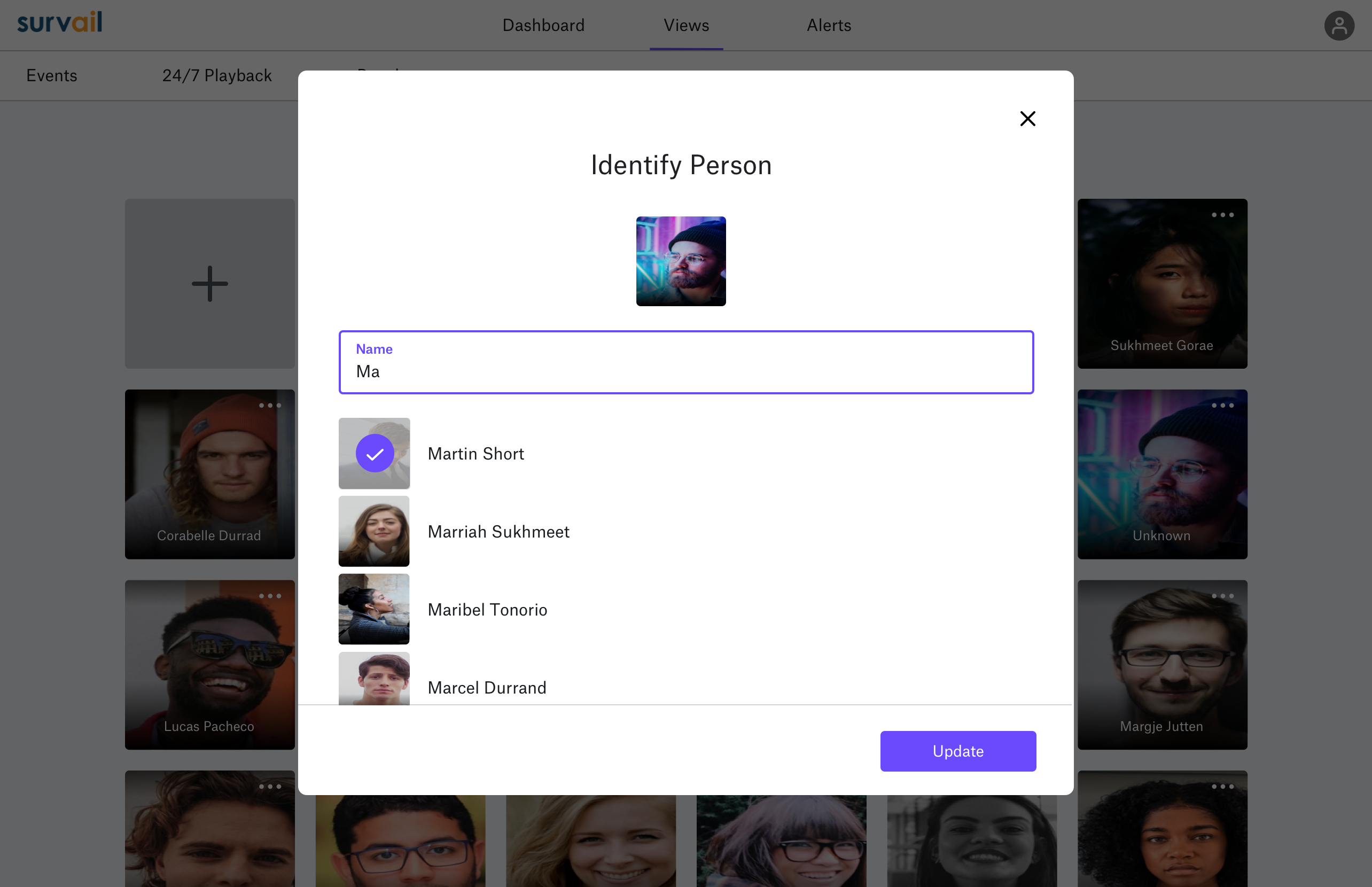Open three-dot menu on Sukhmeet Gorae card
The width and height of the screenshot is (1372, 887).
point(1222,215)
